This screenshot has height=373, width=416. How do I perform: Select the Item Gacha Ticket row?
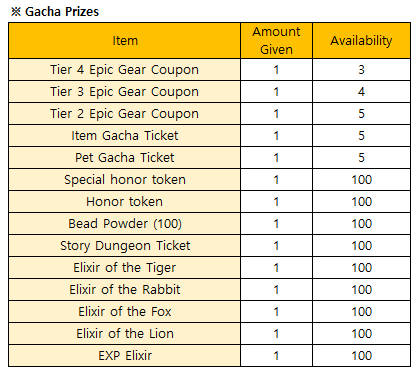209,136
